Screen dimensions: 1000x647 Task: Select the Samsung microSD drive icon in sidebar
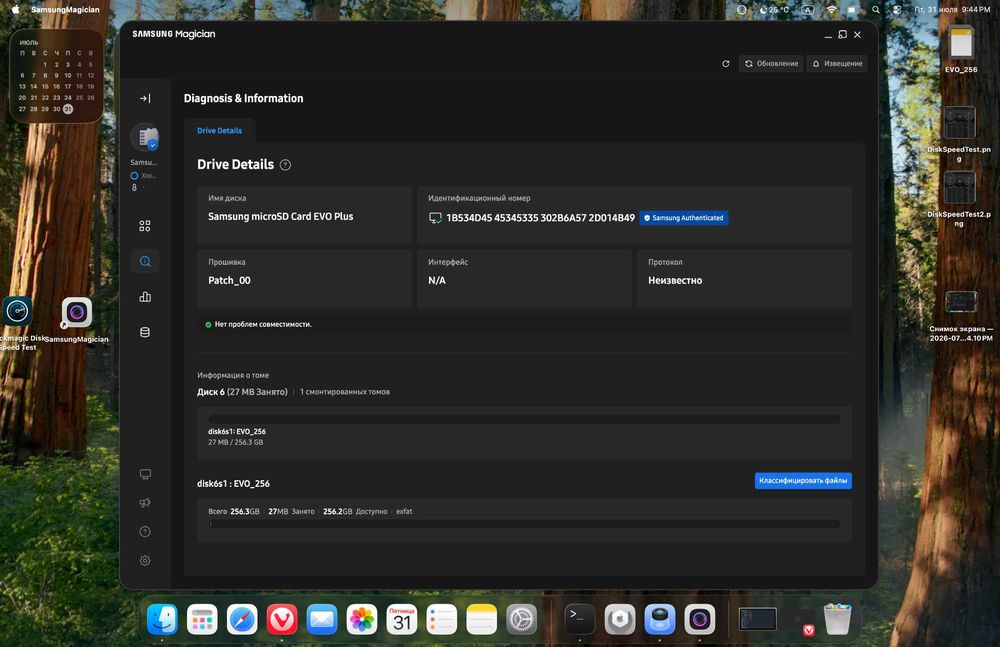coord(145,137)
